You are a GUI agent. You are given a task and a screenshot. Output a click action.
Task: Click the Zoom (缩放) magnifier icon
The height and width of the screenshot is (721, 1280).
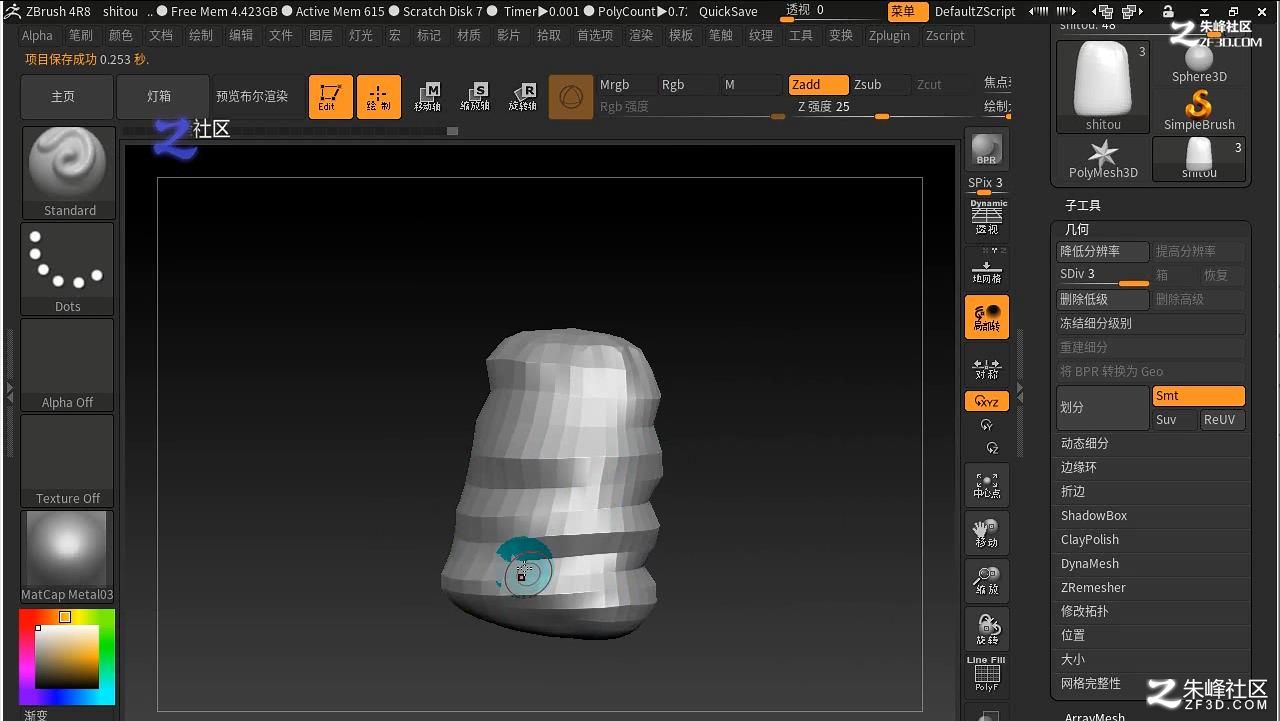pos(987,581)
